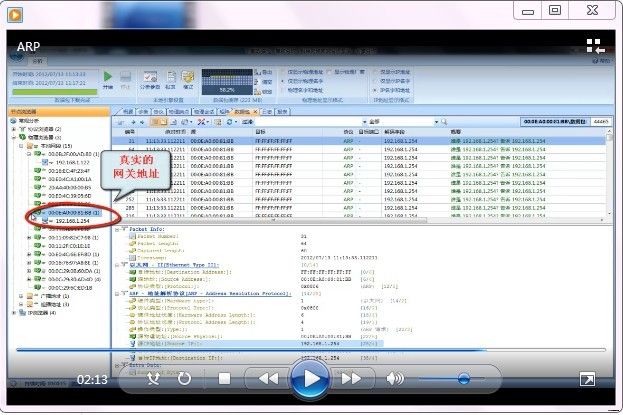This screenshot has width=623, height=415.
Task: Click the rewind button
Action: pyautogui.click(x=269, y=378)
